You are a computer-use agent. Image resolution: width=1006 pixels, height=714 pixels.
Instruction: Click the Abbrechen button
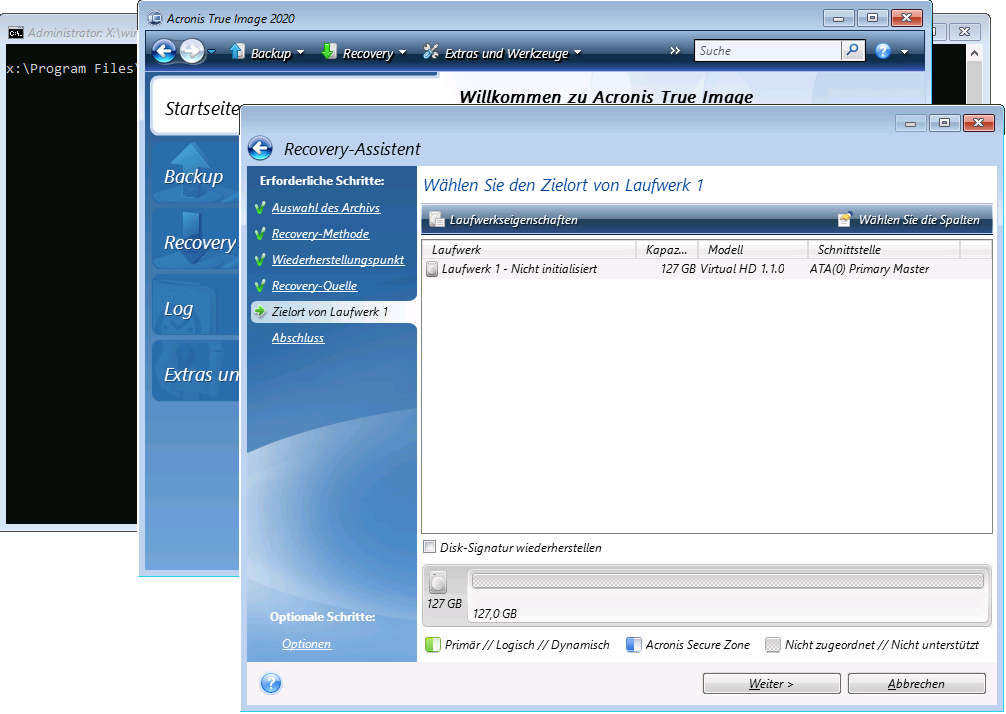tap(916, 684)
